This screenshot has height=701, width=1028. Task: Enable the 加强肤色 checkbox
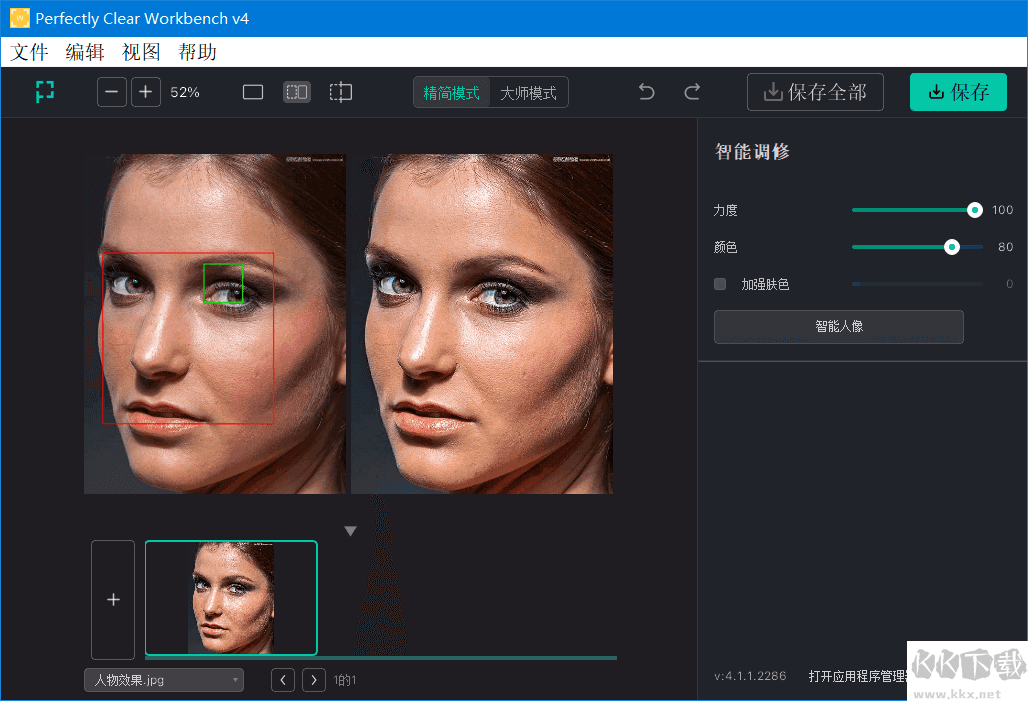pyautogui.click(x=720, y=284)
